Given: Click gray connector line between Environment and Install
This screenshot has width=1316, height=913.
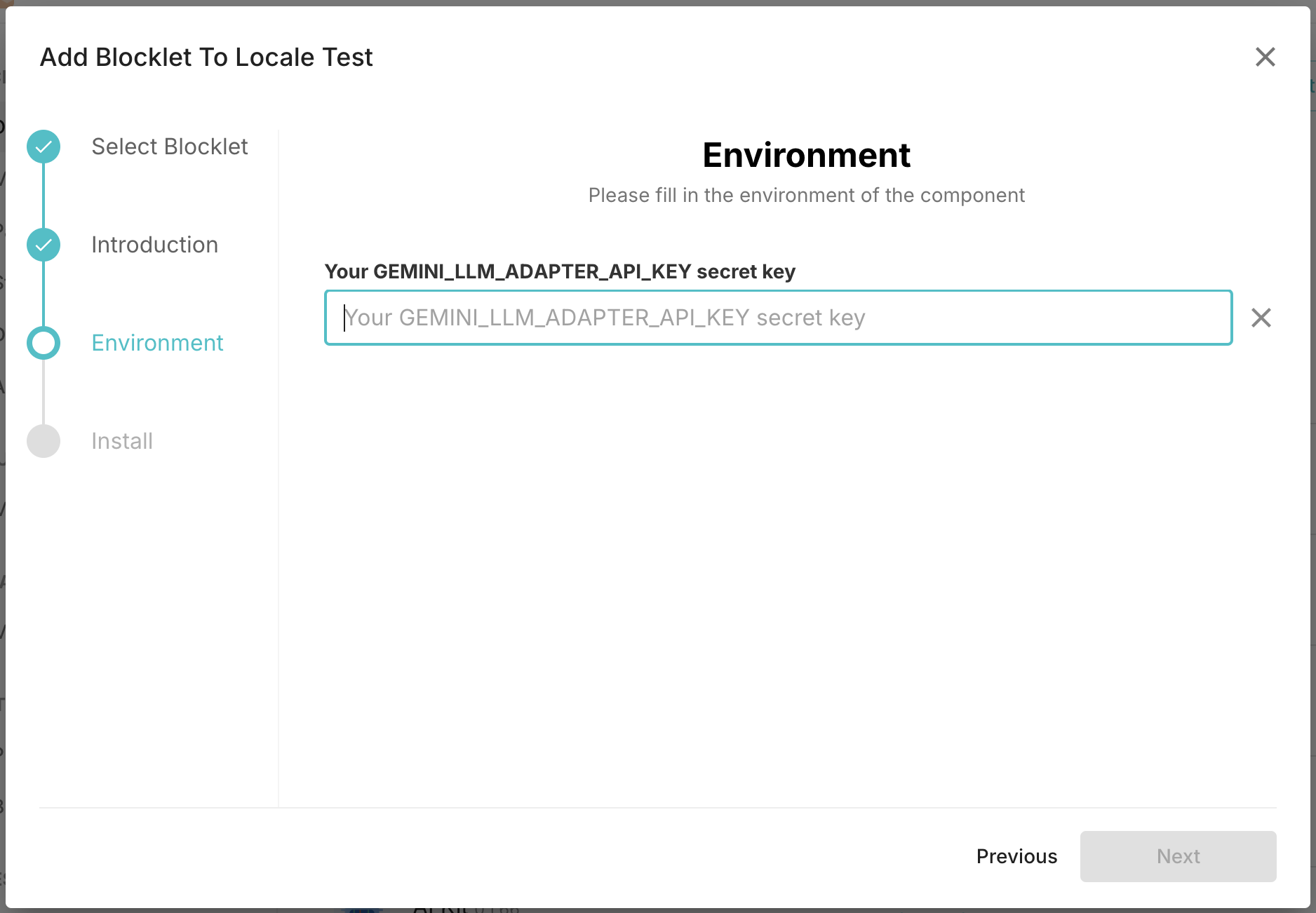Looking at the screenshot, I should pos(43,392).
